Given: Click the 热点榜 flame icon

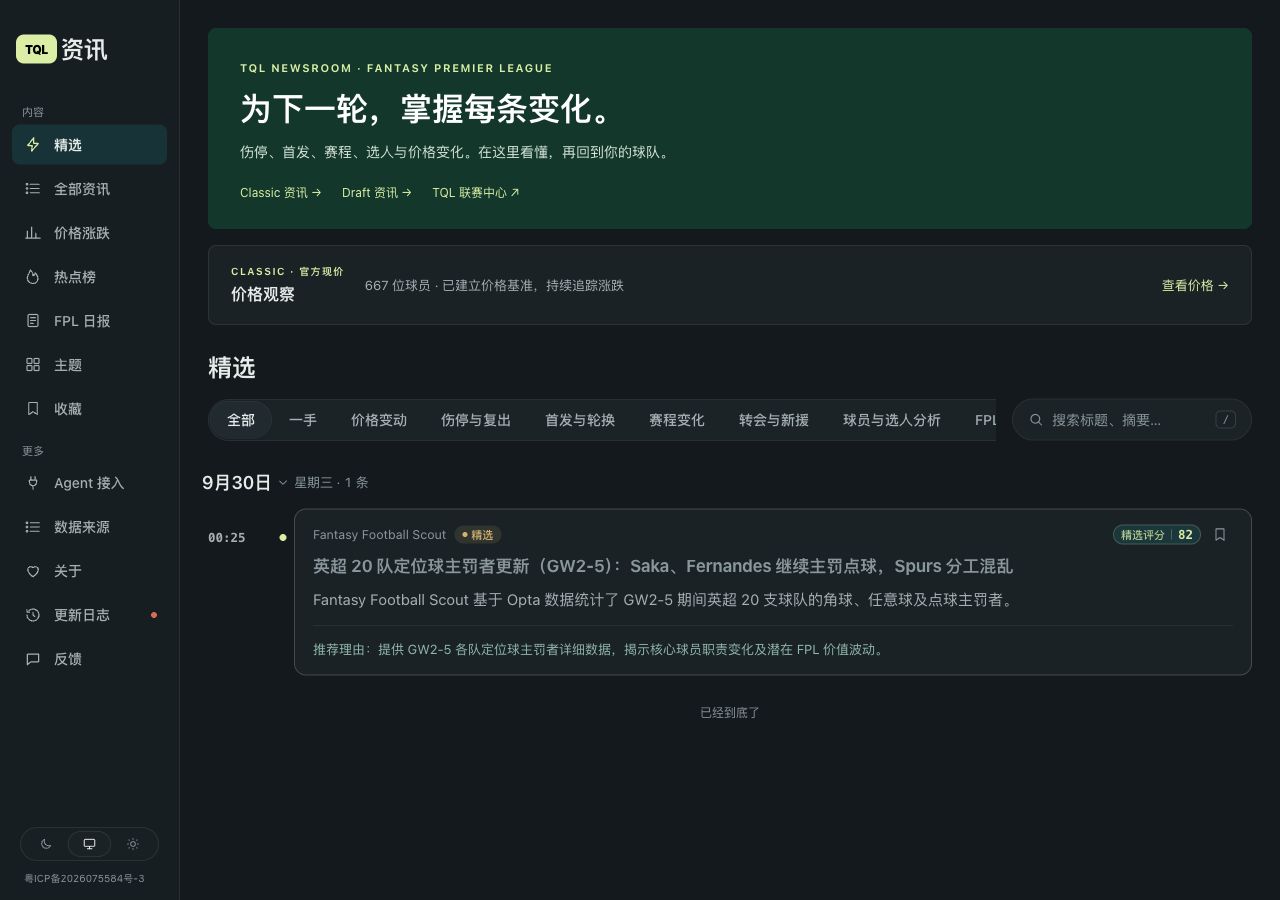Looking at the screenshot, I should [33, 277].
